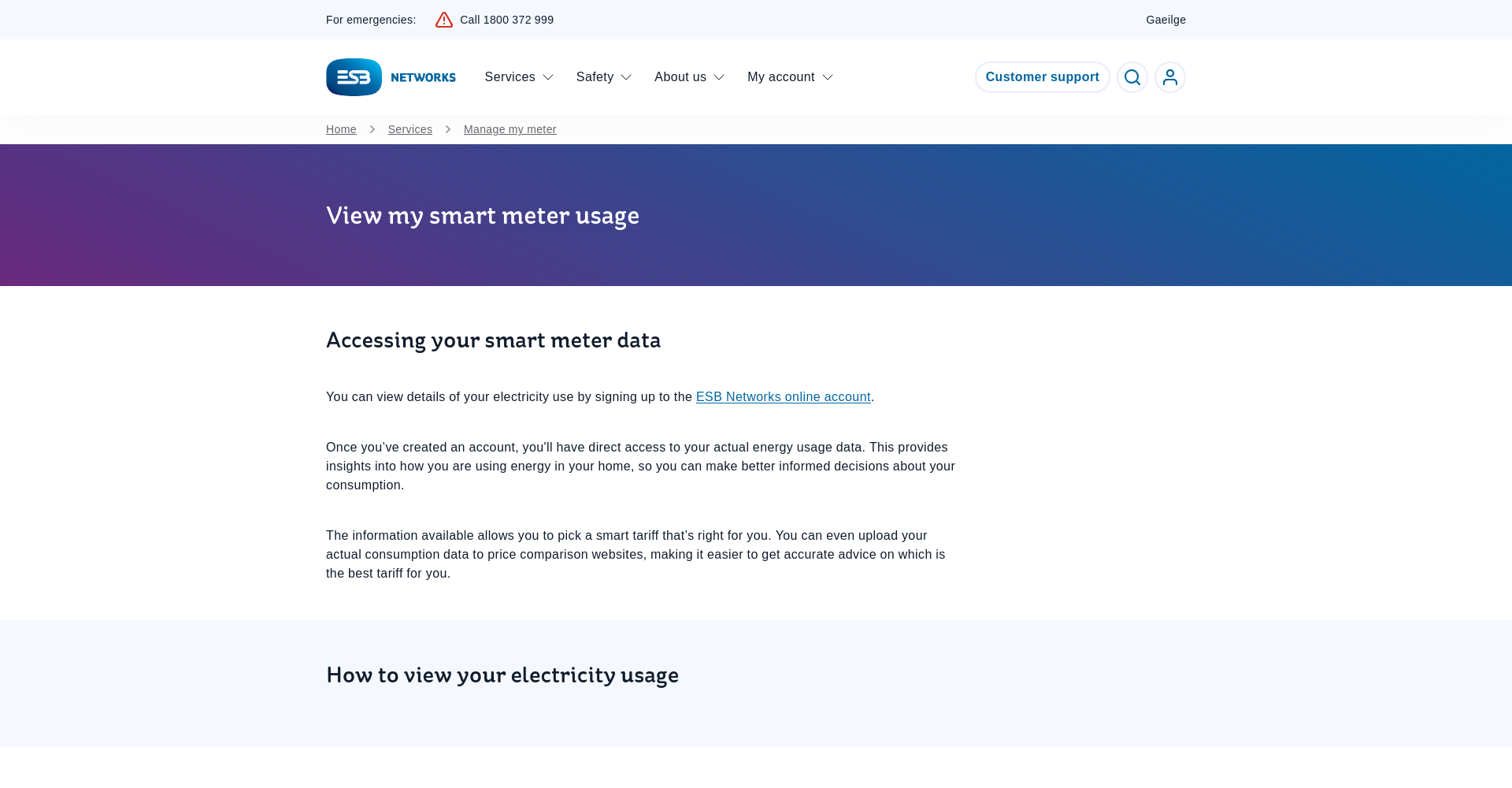Click the emergency warning triangle icon
Image resolution: width=1512 pixels, height=788 pixels.
pyautogui.click(x=444, y=20)
